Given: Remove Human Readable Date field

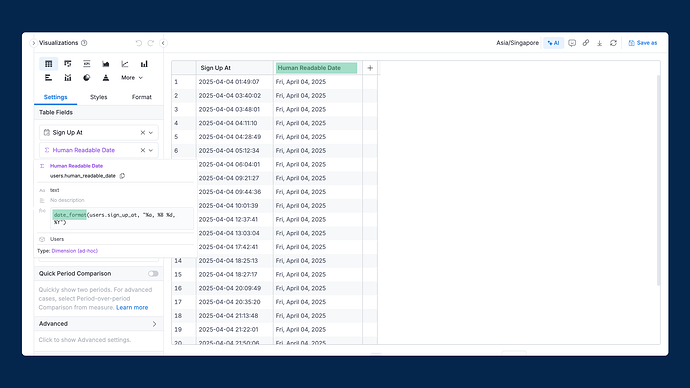Looking at the screenshot, I should 143,150.
